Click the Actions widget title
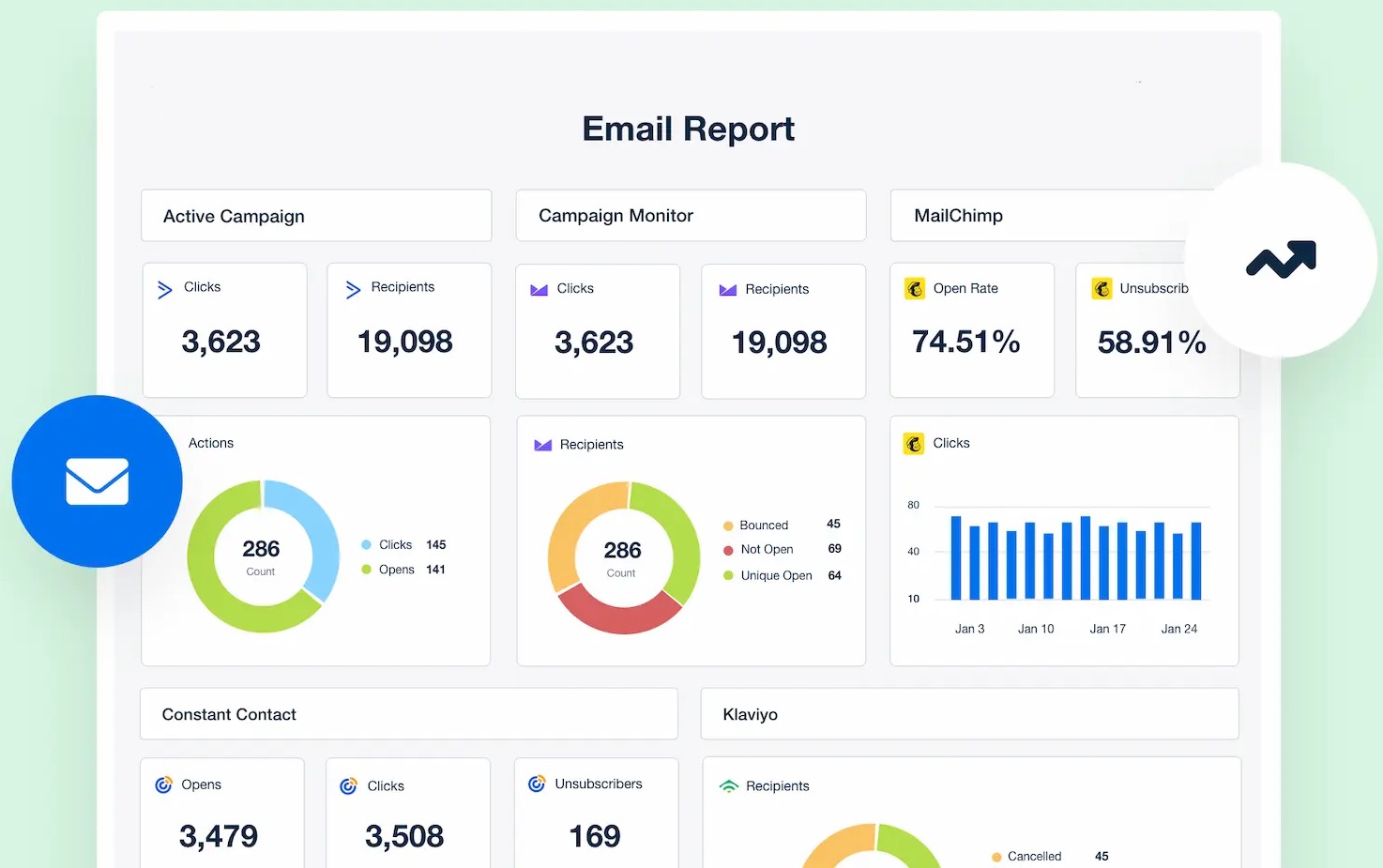The width and height of the screenshot is (1383, 868). click(211, 443)
